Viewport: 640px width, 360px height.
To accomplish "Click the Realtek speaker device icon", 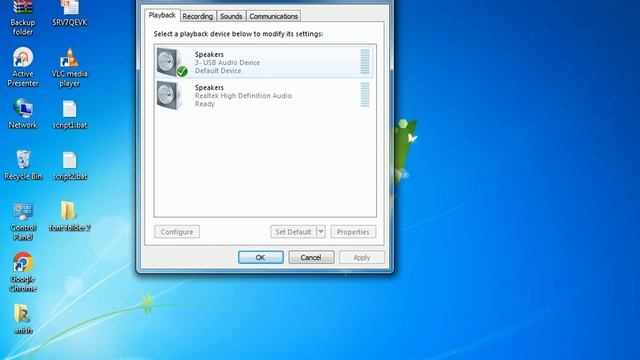I will (x=169, y=95).
